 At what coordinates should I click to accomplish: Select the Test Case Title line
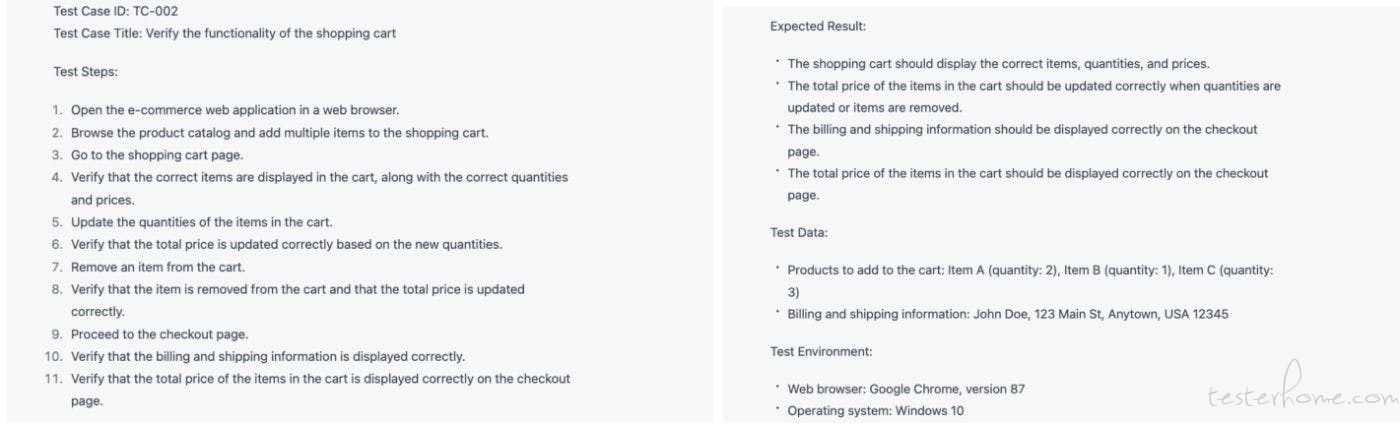225,33
